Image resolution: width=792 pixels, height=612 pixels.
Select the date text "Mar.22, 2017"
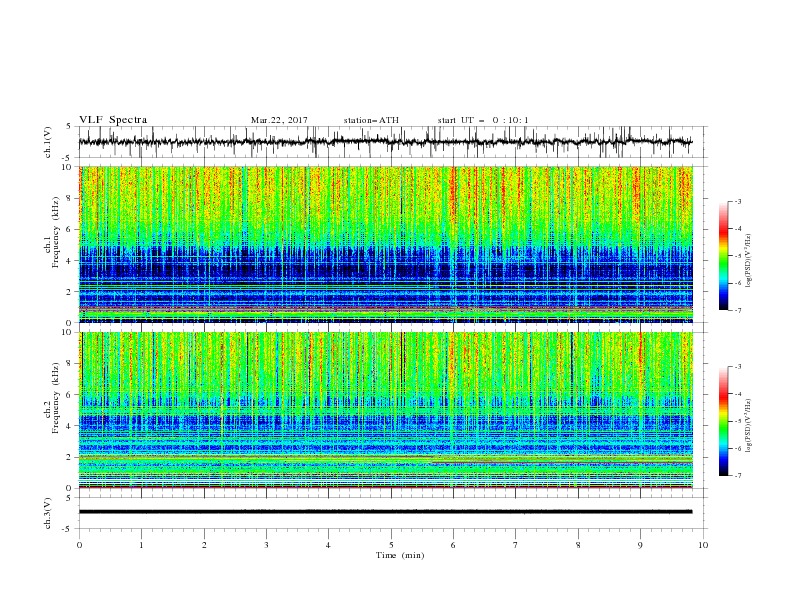coord(279,120)
